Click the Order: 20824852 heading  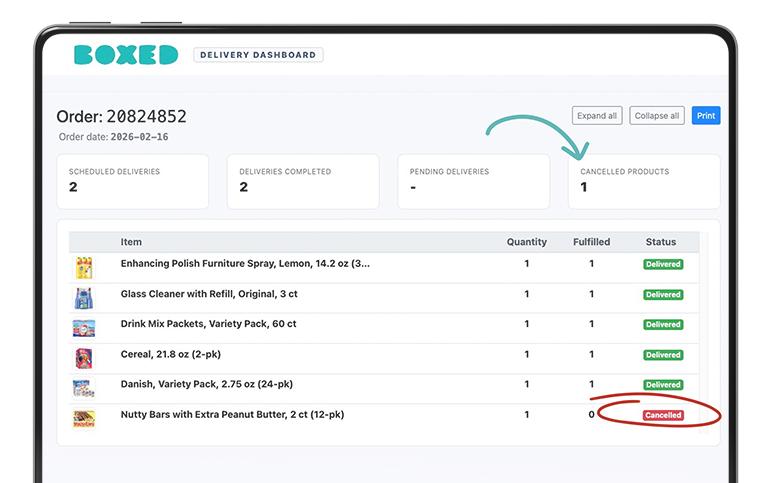click(121, 116)
